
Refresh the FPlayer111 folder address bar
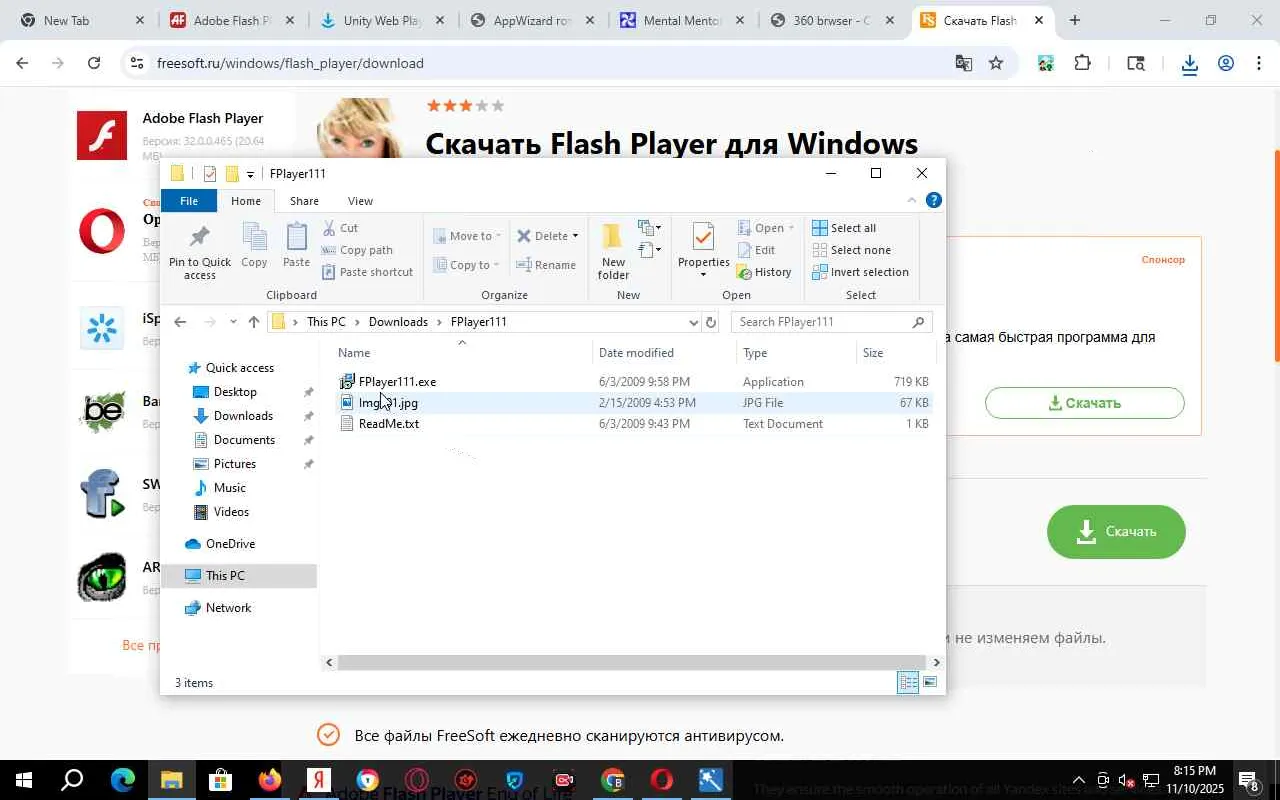(711, 322)
